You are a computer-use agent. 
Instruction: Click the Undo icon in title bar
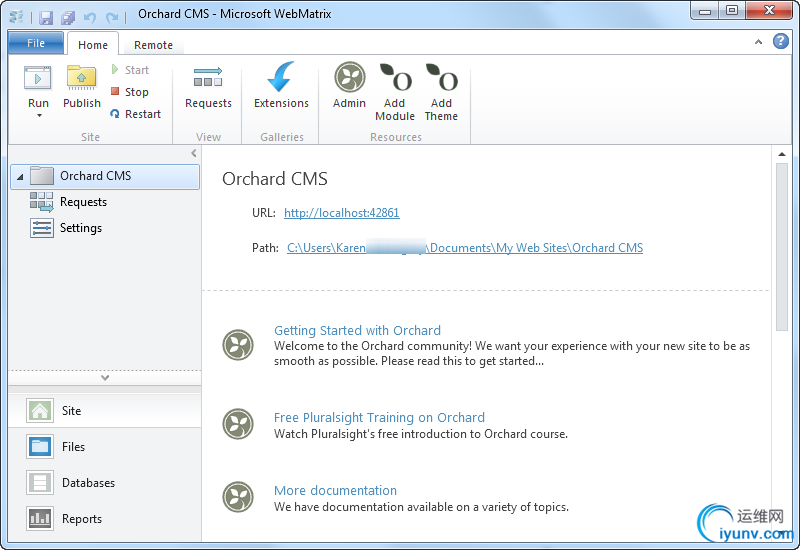click(x=90, y=18)
